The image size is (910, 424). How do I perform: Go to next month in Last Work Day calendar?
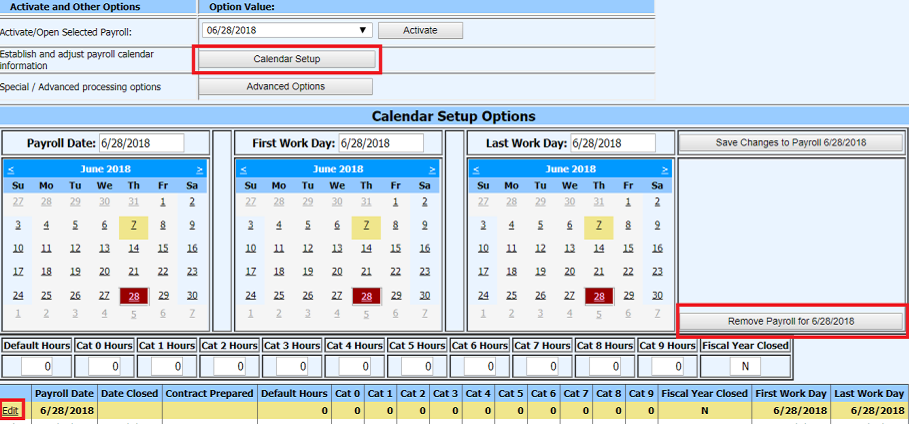664,169
